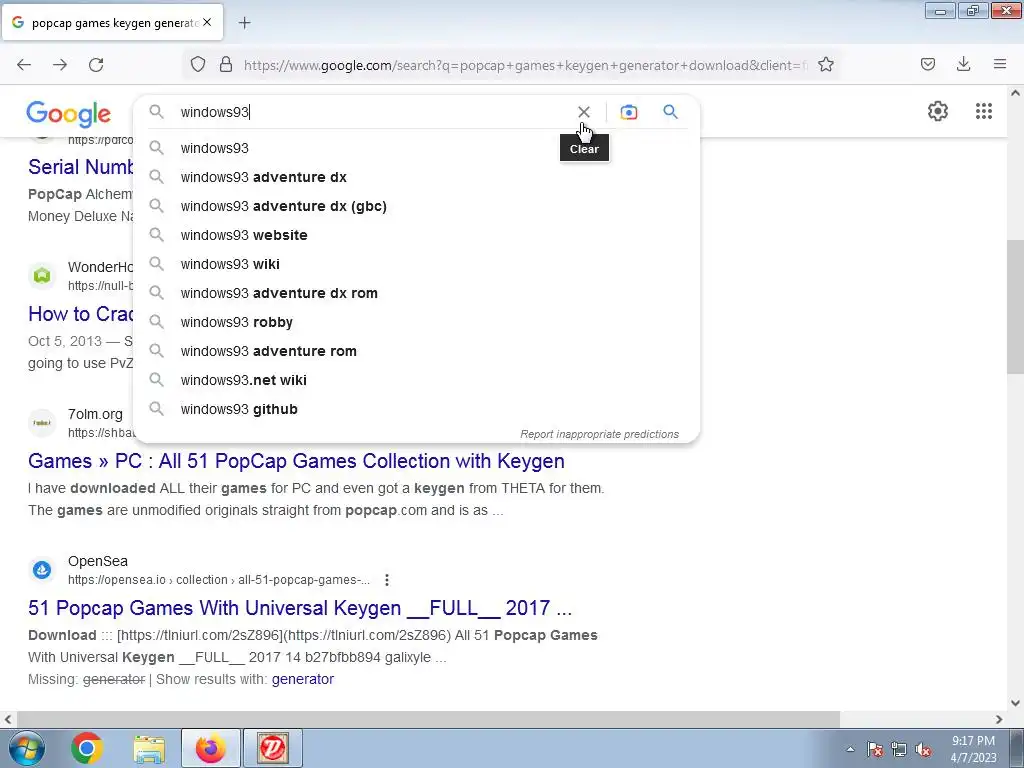This screenshot has height=768, width=1024.
Task: Open Windows Explorer from taskbar
Action: (148, 748)
